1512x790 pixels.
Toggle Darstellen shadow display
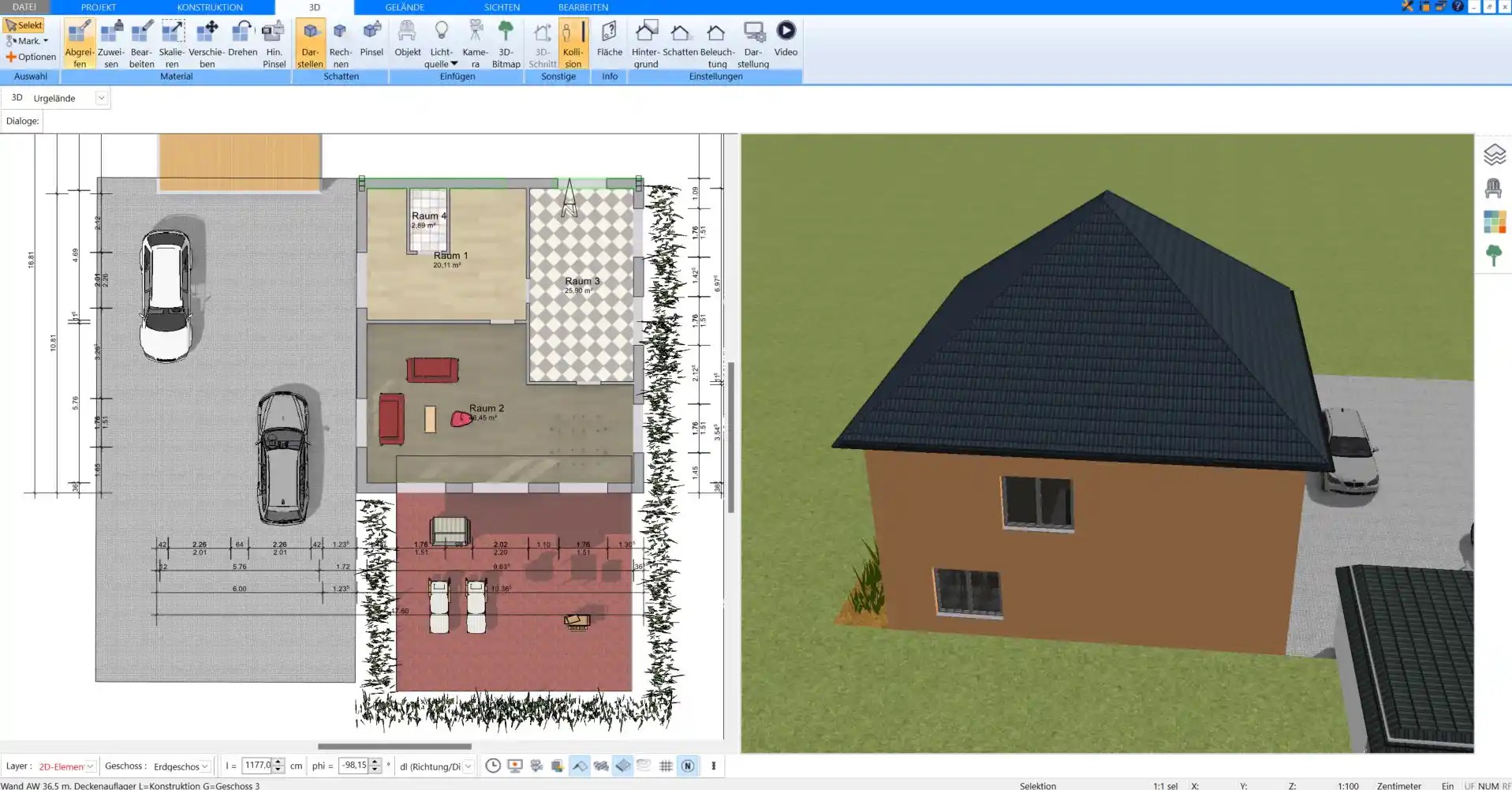[x=310, y=43]
